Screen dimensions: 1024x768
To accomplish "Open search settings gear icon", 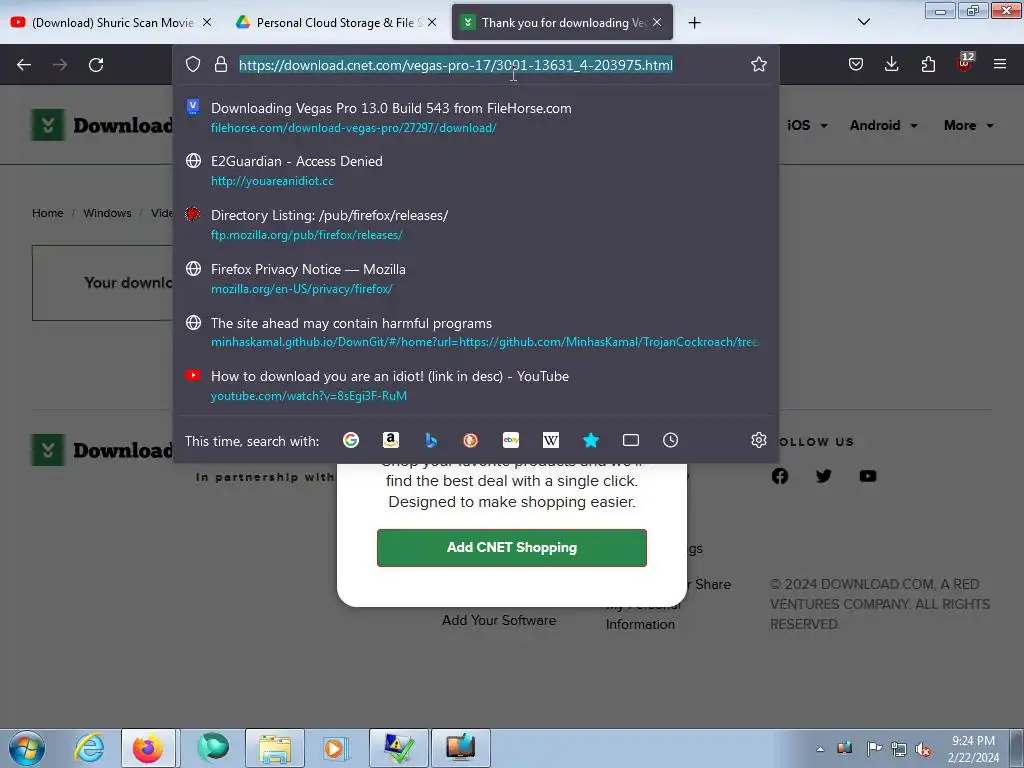I will coord(758,440).
